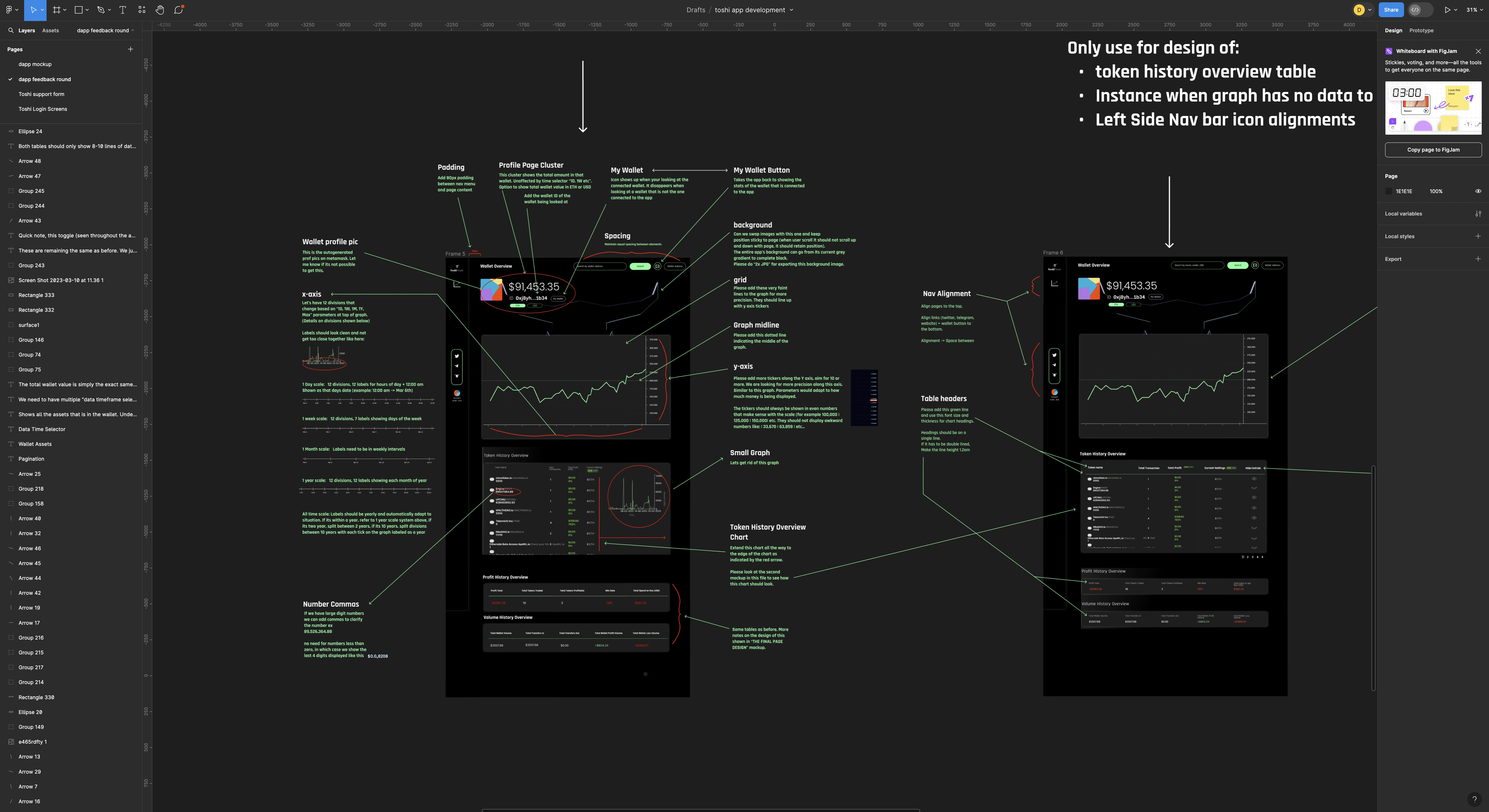This screenshot has height=812, width=1489.
Task: Click the image icon of e465rdfty 1 layer
Action: (x=11, y=742)
